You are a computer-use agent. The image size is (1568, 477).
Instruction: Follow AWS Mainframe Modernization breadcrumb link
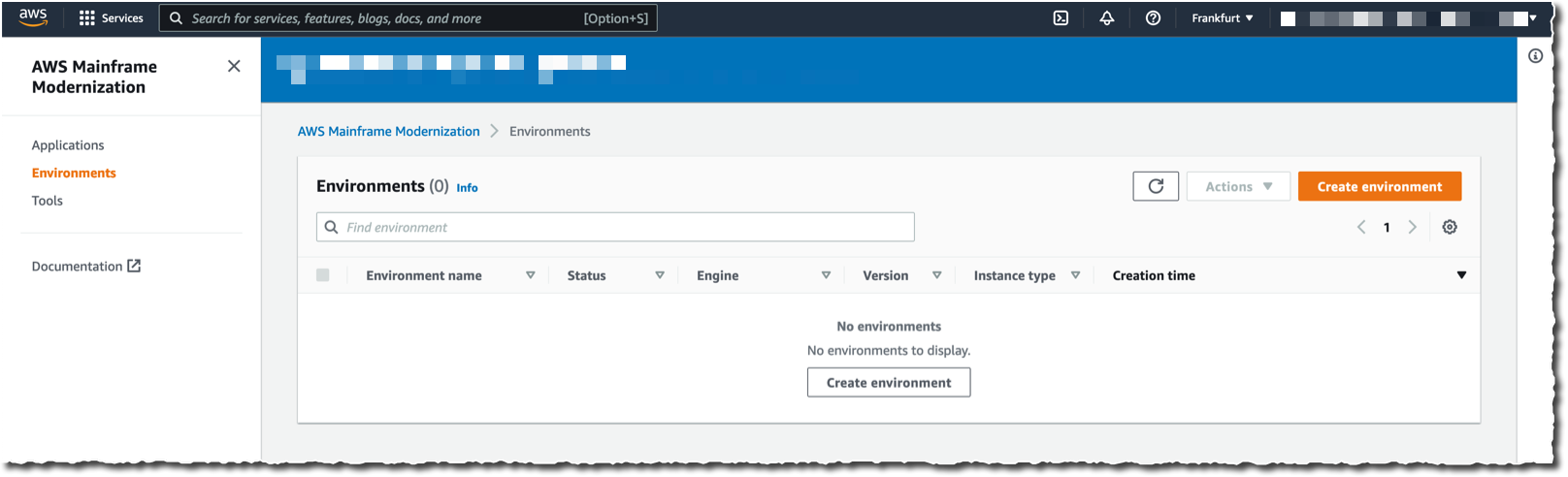point(388,131)
